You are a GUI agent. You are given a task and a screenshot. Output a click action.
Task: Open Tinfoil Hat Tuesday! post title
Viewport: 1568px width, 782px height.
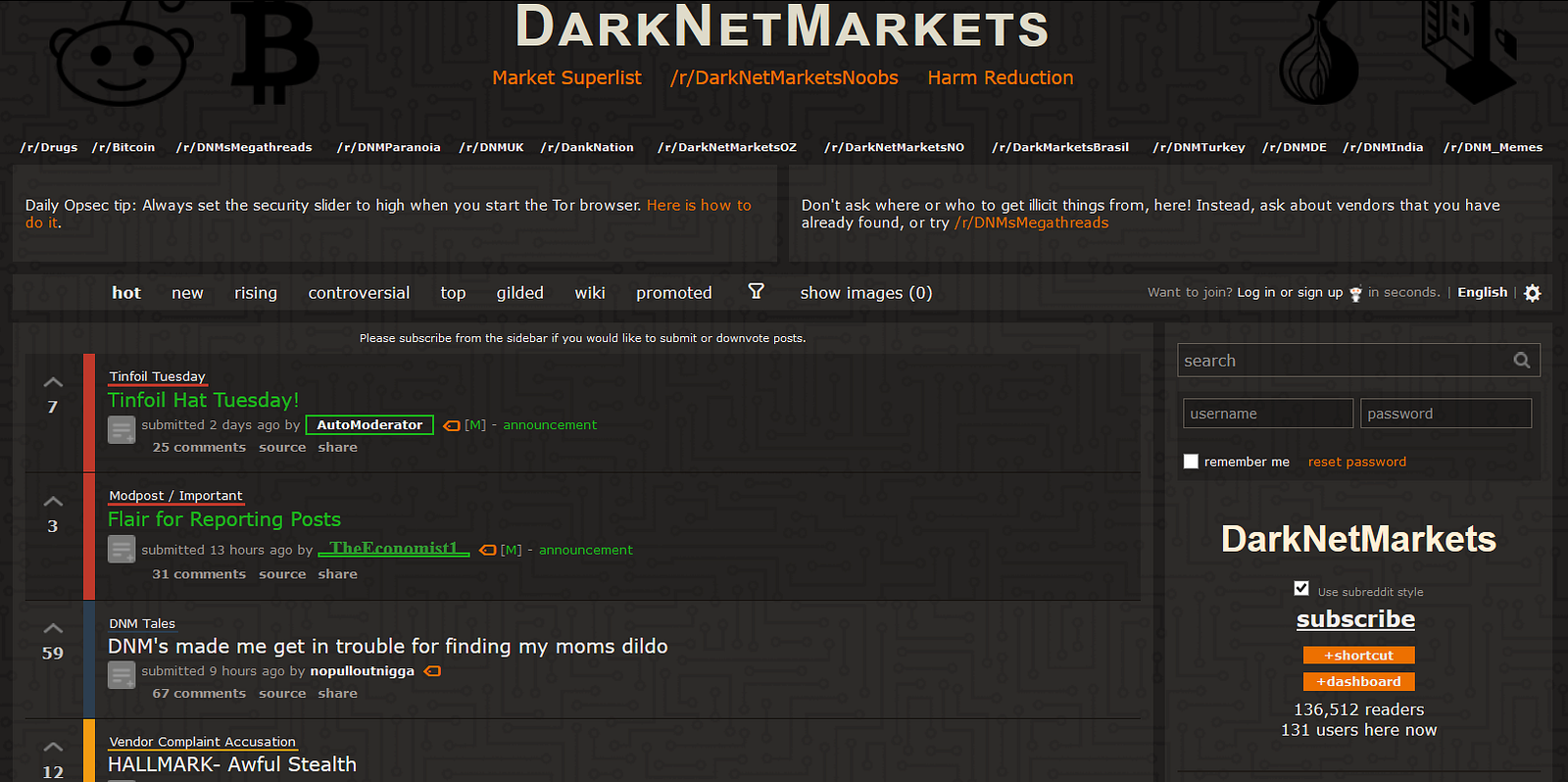(204, 400)
